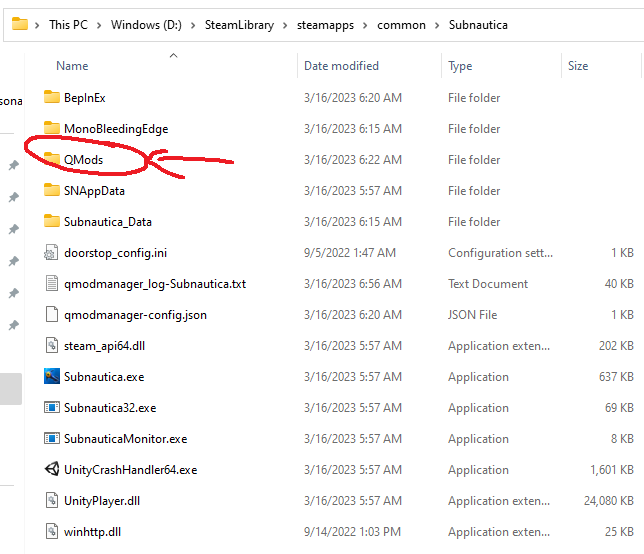Select qmodmanager_log-Subnautica.txt file name
Viewport: 644px width, 554px height.
coord(155,284)
